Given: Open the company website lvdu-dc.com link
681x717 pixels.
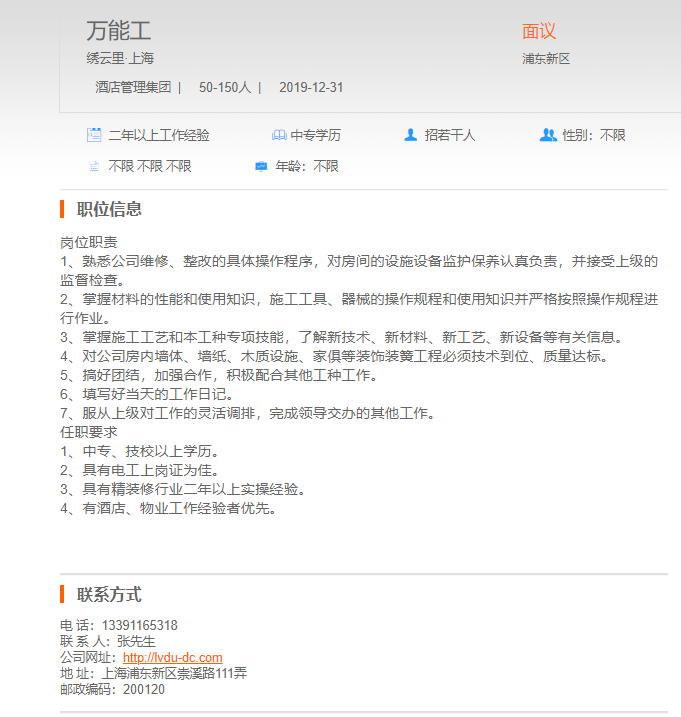Looking at the screenshot, I should [172, 657].
